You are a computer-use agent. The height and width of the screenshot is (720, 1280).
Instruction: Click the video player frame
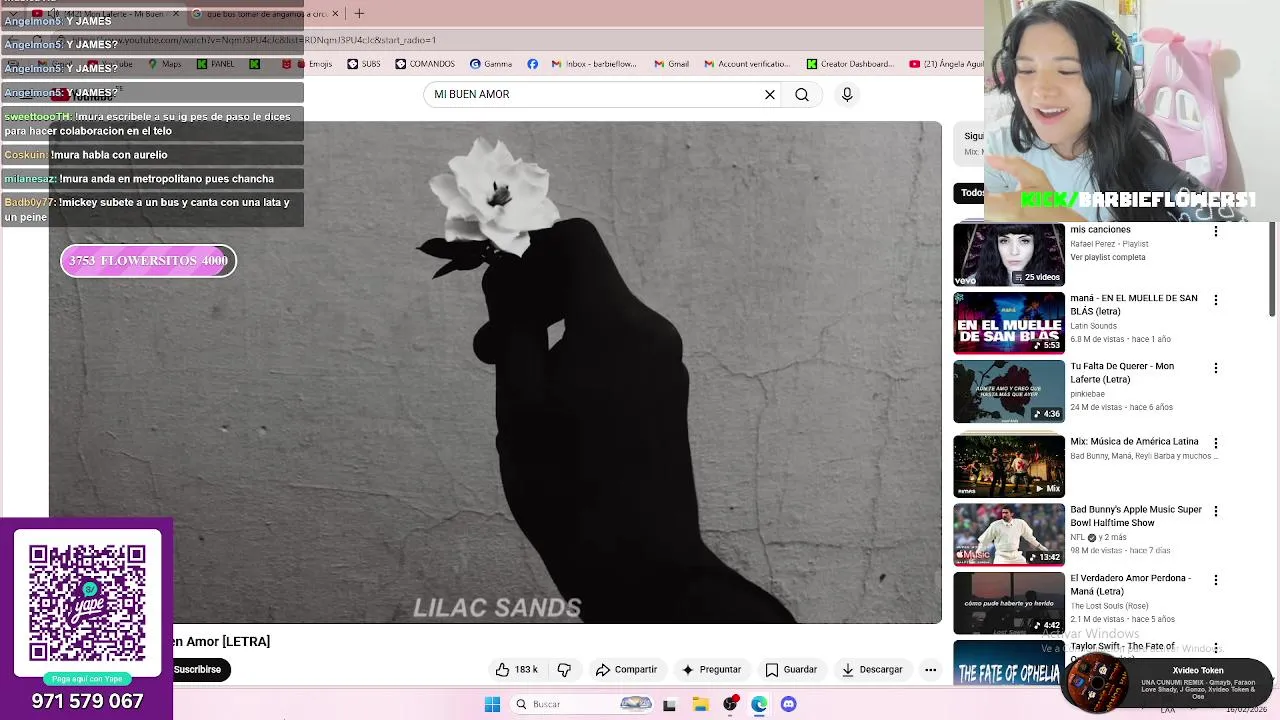click(x=495, y=372)
